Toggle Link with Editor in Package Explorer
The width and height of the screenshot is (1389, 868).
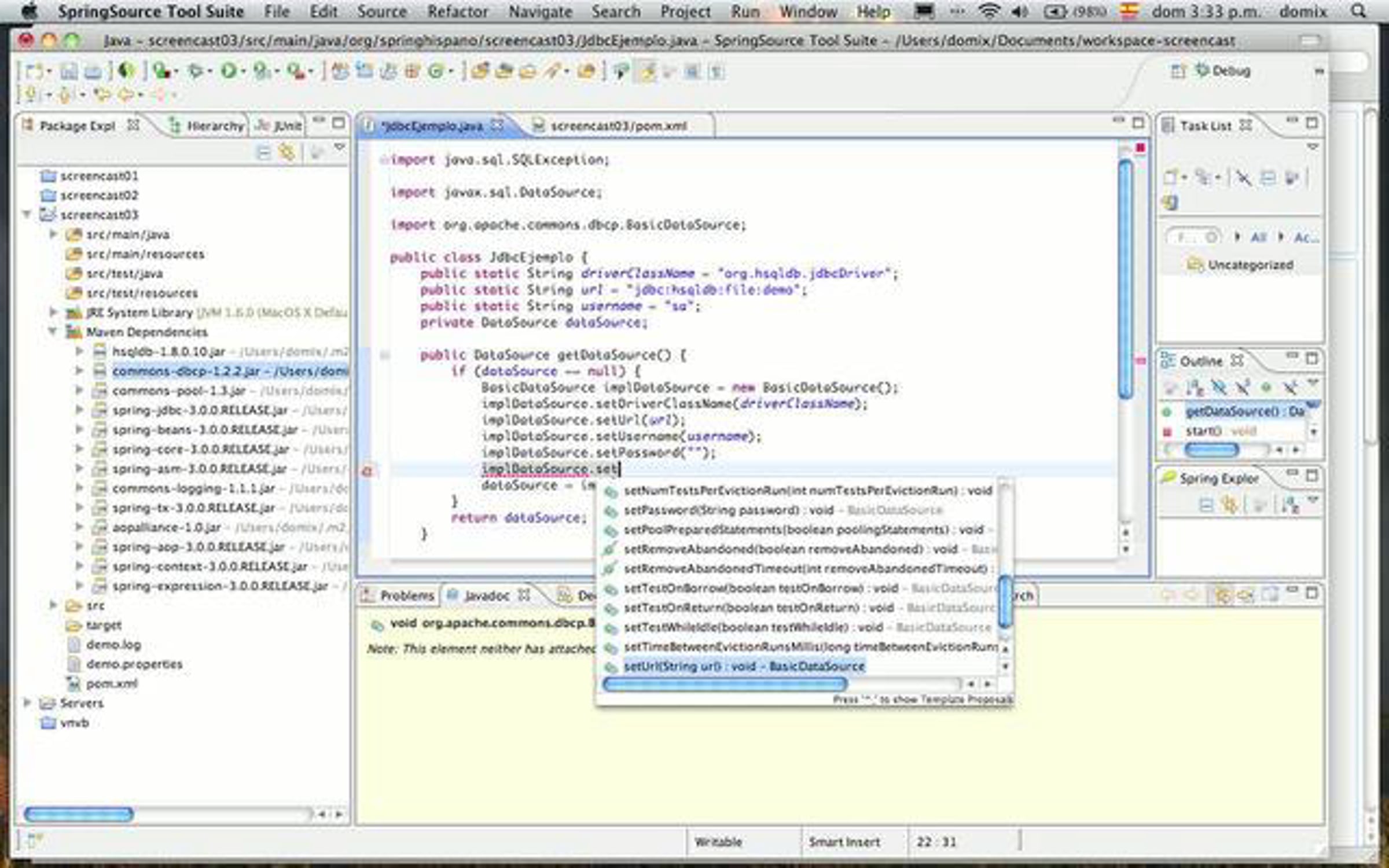point(288,153)
